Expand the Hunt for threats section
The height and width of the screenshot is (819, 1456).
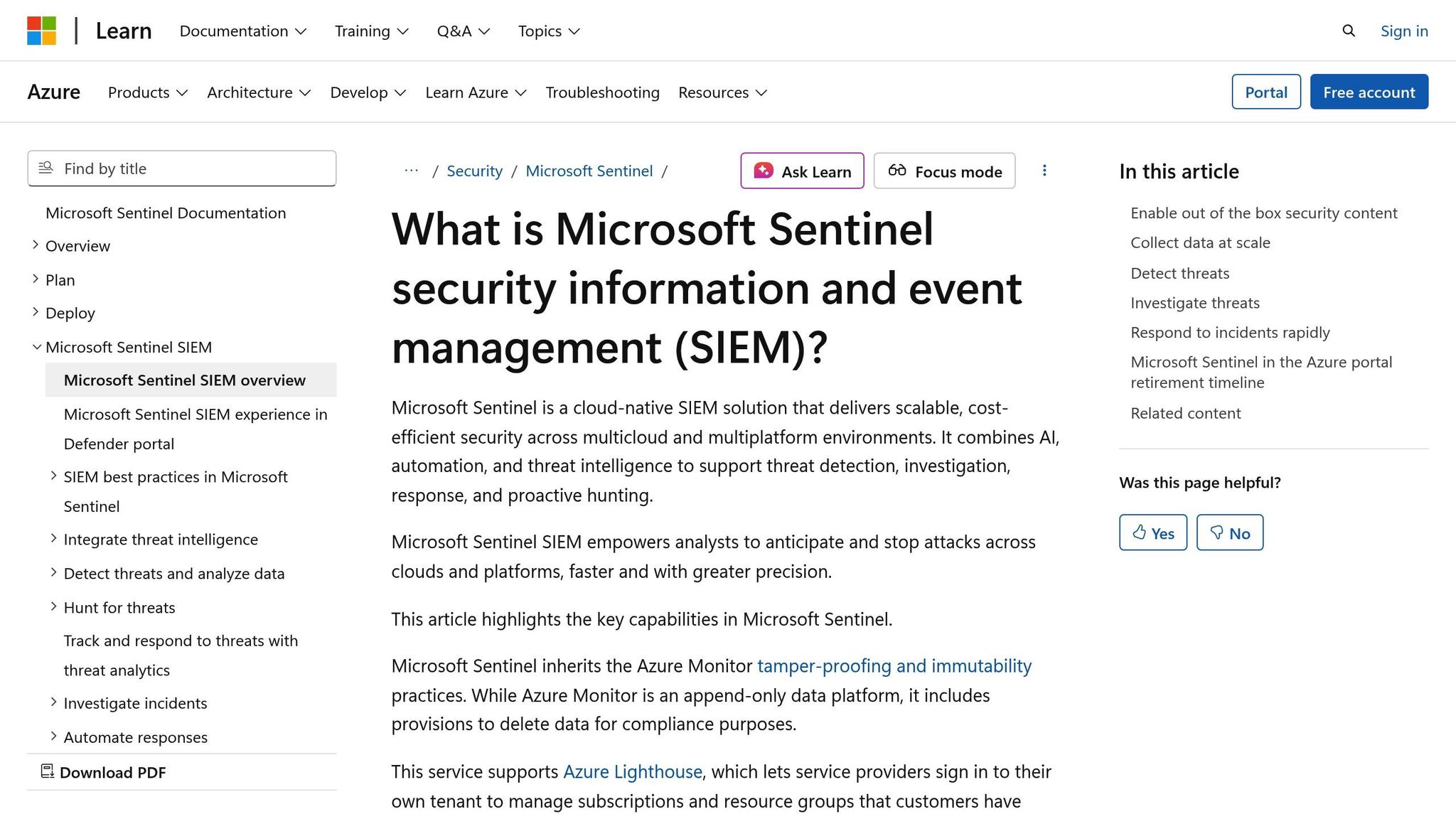[x=54, y=606]
